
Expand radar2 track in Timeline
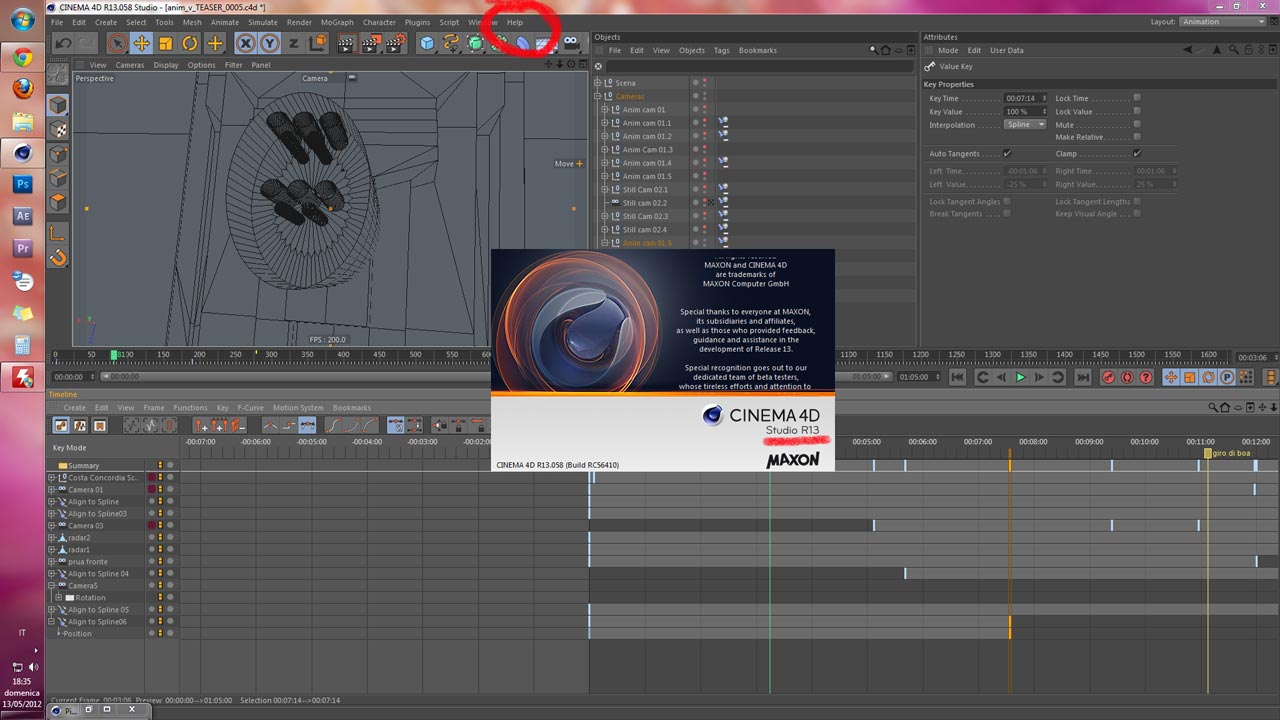(51, 538)
